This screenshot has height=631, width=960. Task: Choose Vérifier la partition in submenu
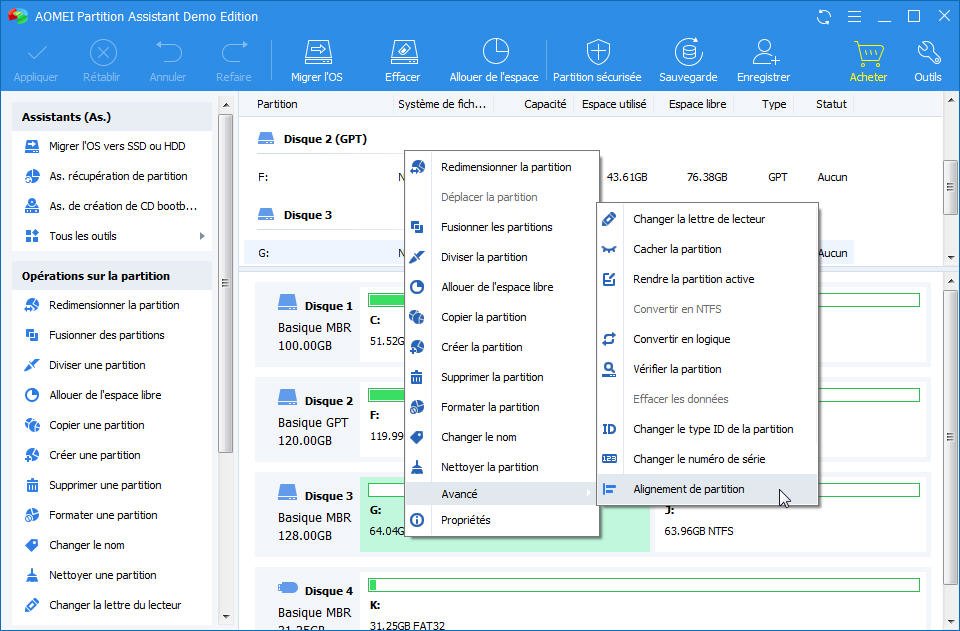(707, 369)
